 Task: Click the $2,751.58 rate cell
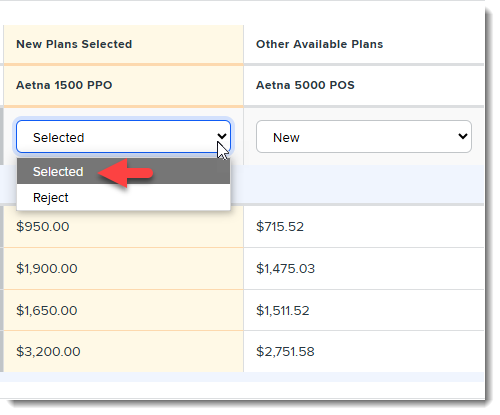[364, 352]
